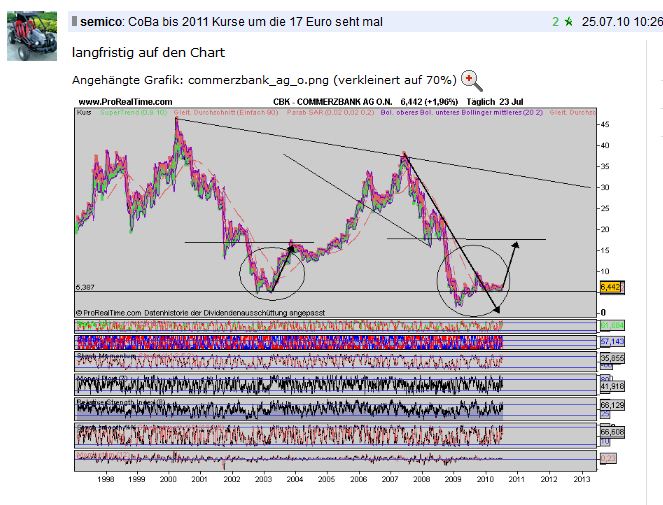The width and height of the screenshot is (663, 505).
Task: Click the yellow price label '6,442'
Action: [x=612, y=288]
